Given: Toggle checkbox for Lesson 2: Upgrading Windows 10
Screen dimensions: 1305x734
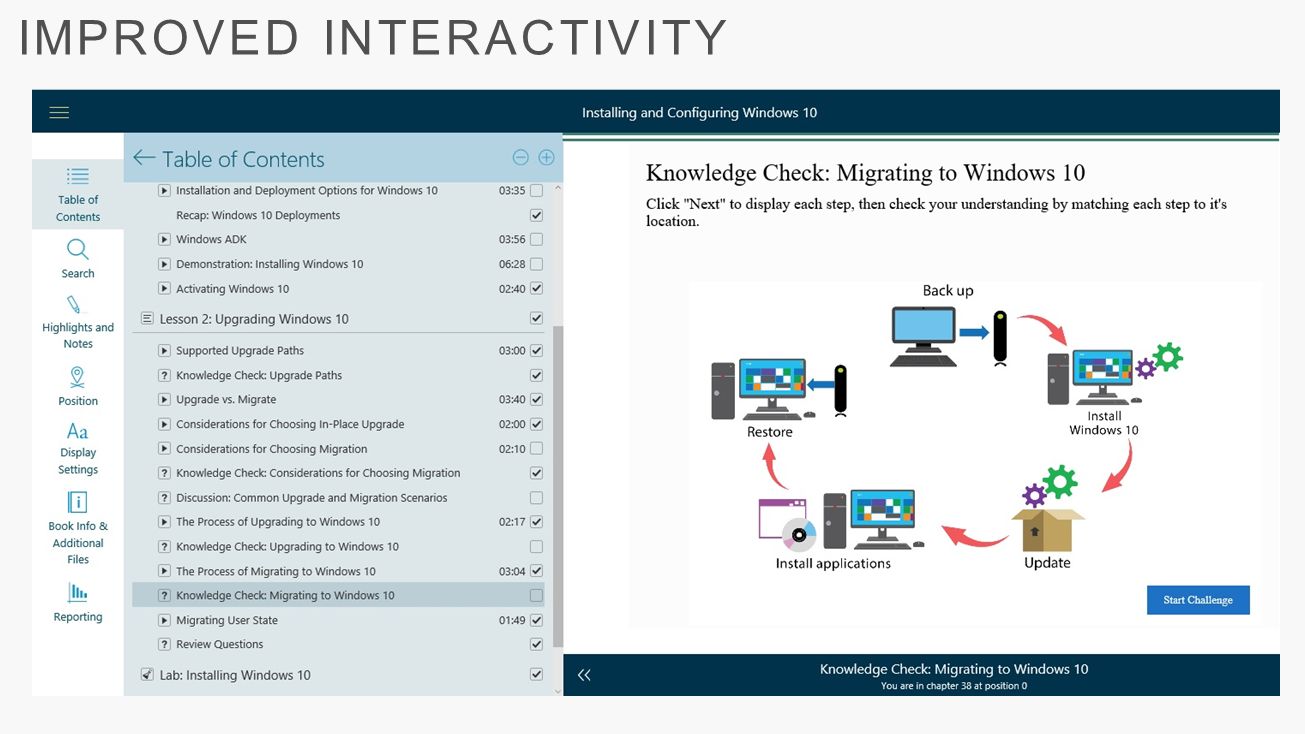Looking at the screenshot, I should [536, 318].
